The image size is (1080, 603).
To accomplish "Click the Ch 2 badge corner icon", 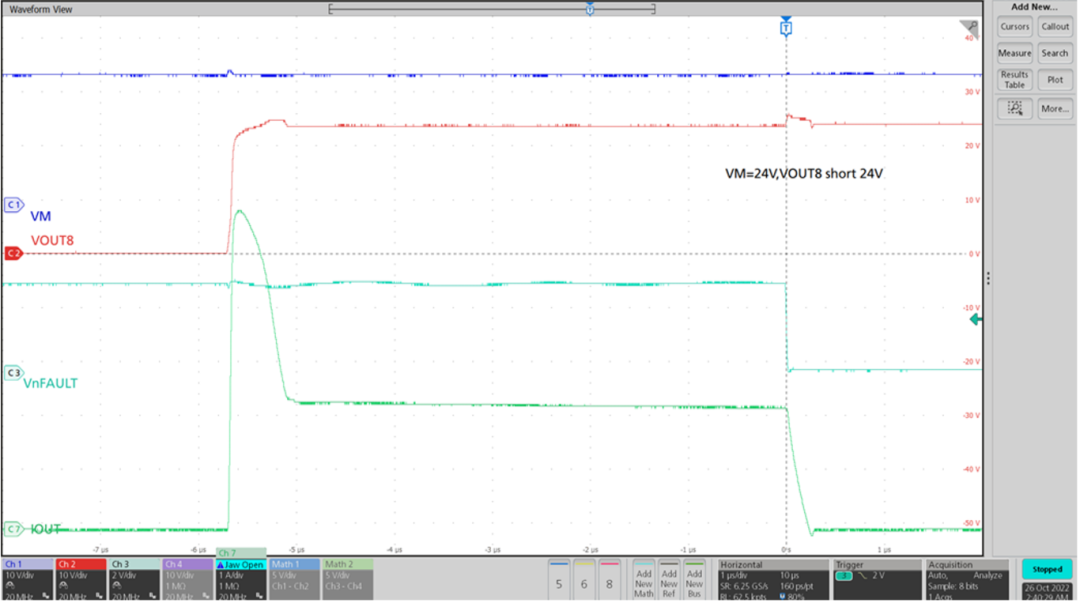I will click(99, 595).
